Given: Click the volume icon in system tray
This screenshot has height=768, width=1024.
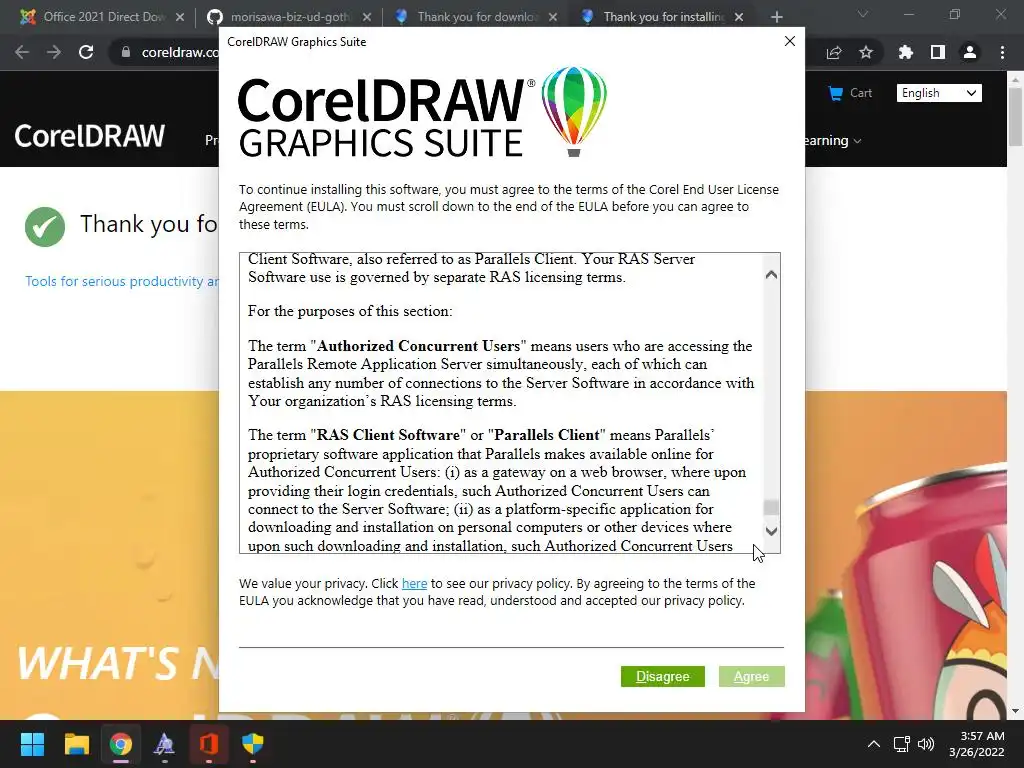Looking at the screenshot, I should coord(926,744).
